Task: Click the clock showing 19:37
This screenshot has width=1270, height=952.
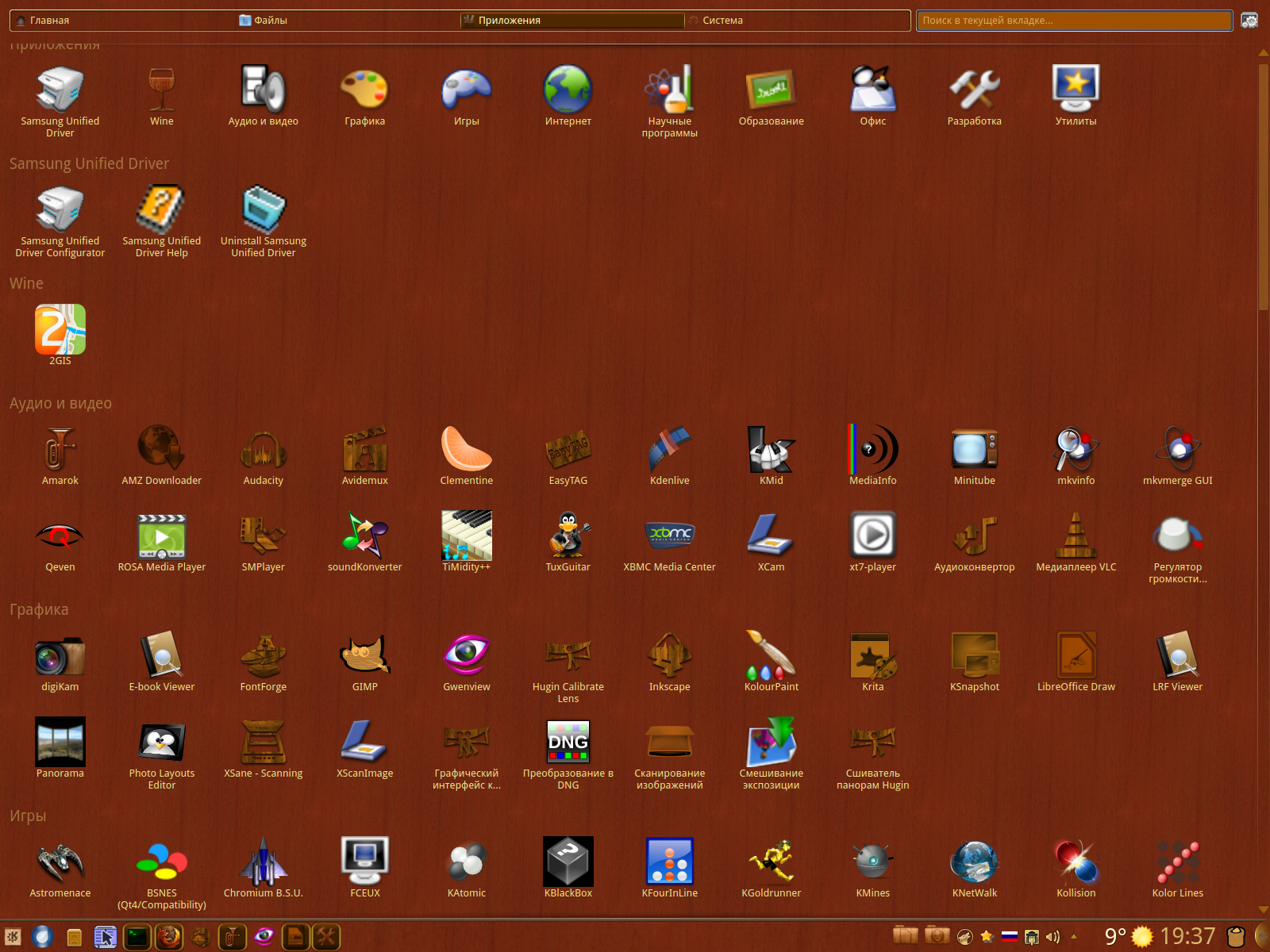Action: (x=1187, y=937)
